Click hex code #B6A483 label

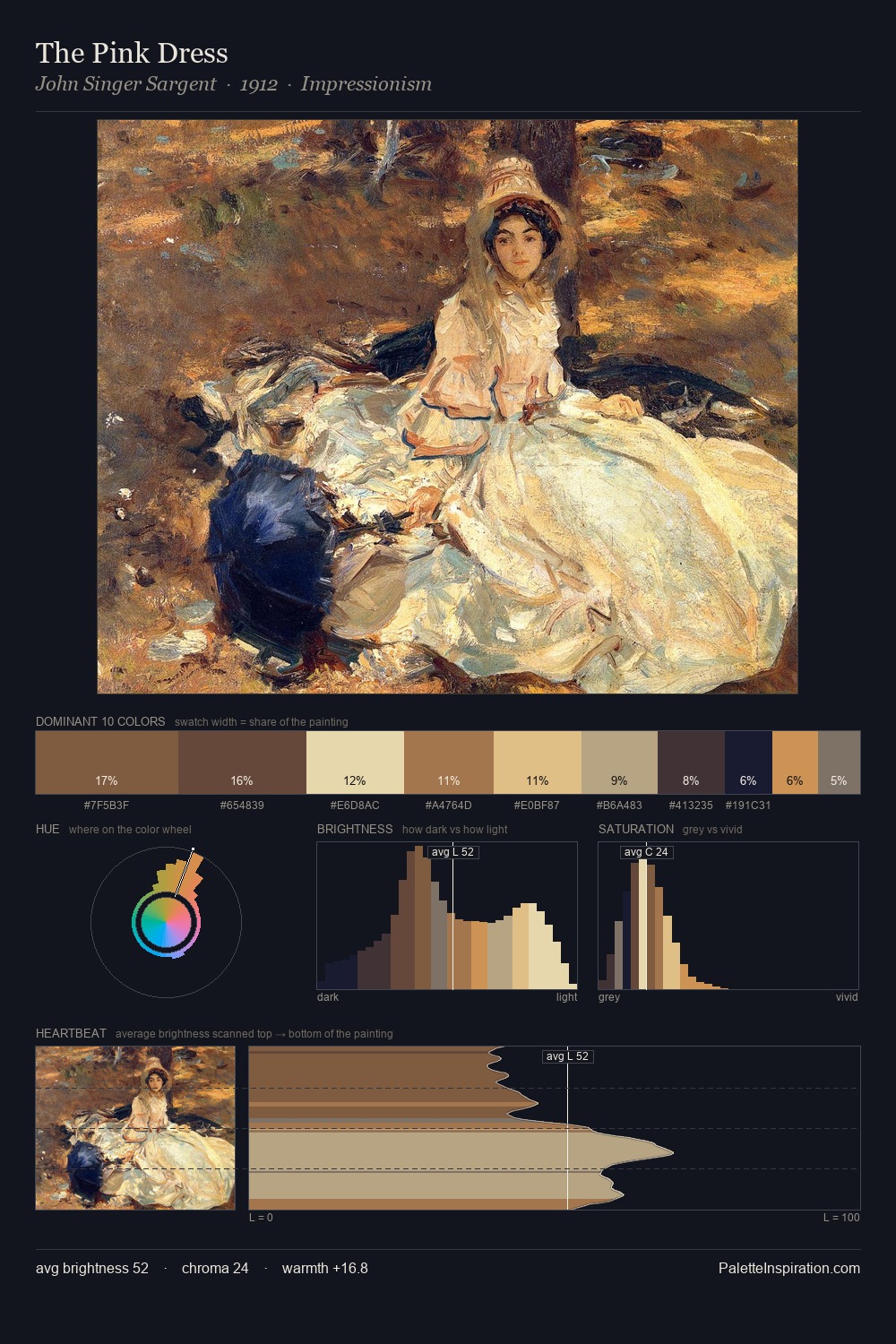point(619,805)
